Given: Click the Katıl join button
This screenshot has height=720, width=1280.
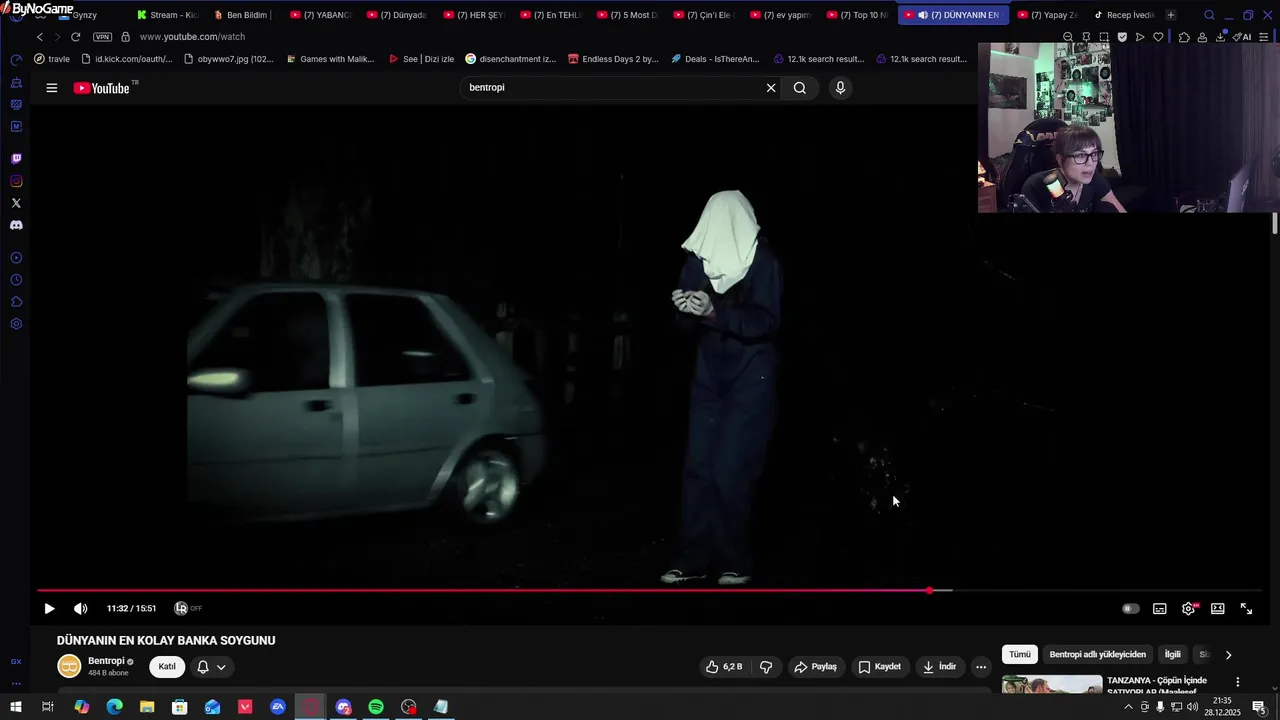Looking at the screenshot, I should coord(167,667).
